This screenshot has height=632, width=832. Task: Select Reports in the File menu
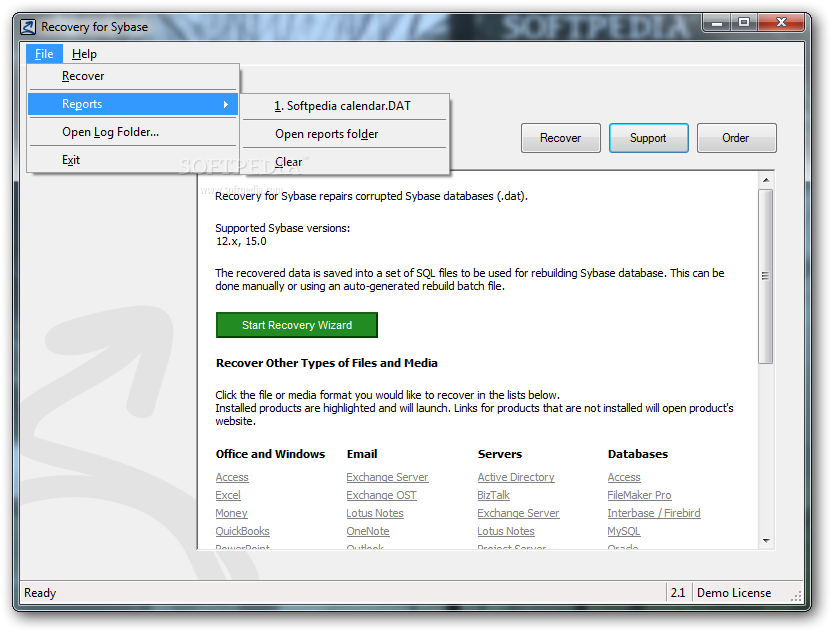[x=133, y=104]
